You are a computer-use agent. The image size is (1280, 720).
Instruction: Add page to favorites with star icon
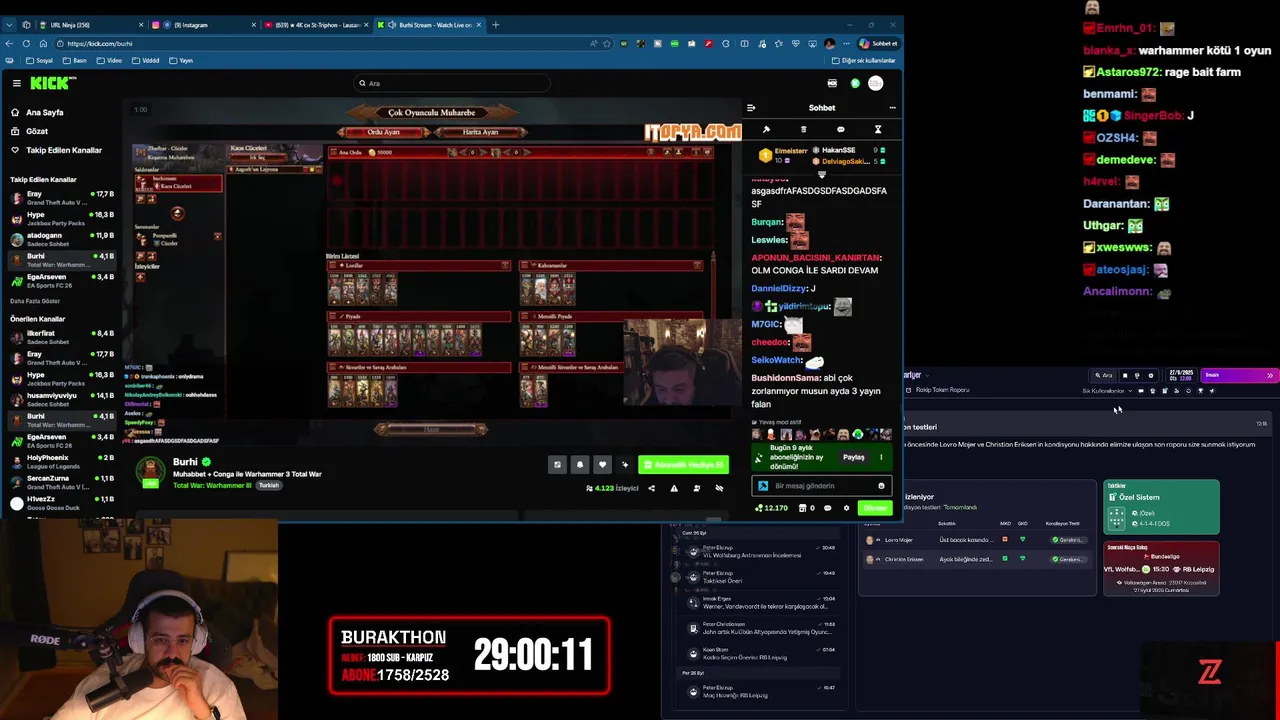click(606, 44)
